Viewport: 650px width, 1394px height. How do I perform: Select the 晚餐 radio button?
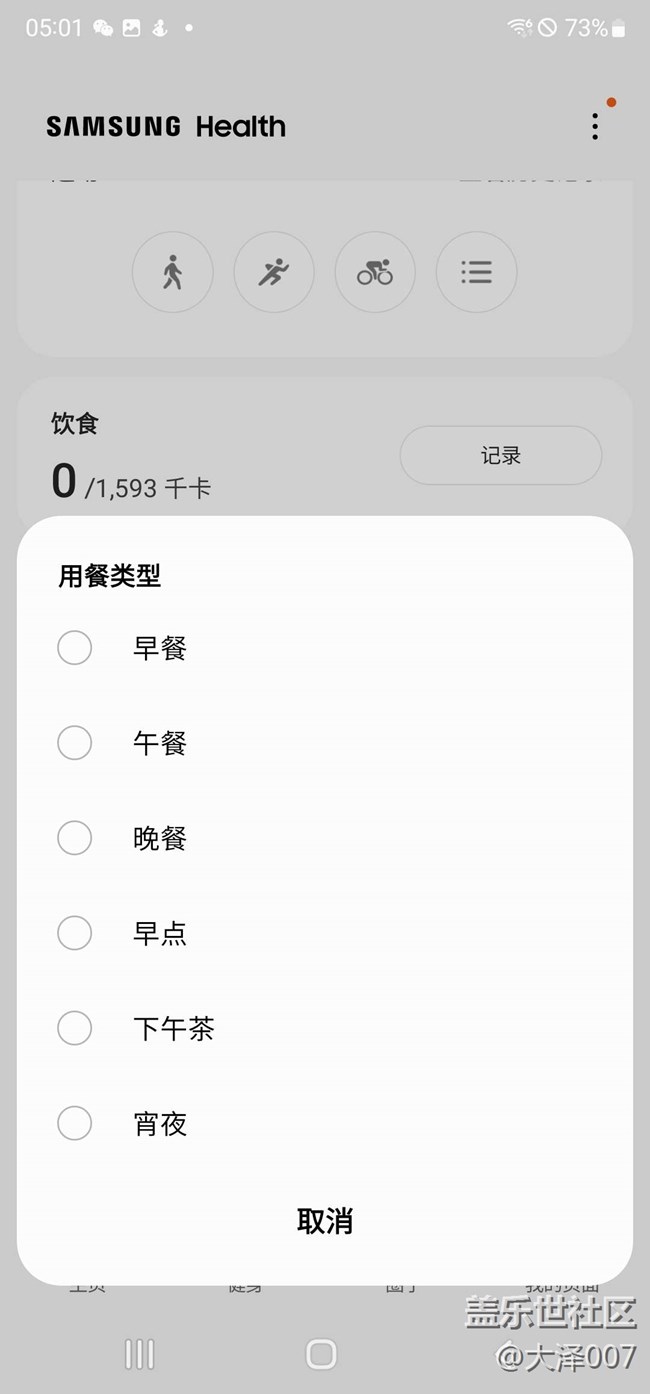pos(75,838)
